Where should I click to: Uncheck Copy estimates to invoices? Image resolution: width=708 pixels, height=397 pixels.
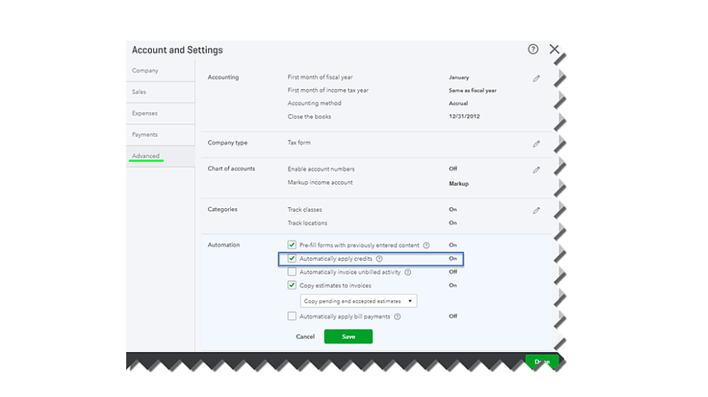292,285
